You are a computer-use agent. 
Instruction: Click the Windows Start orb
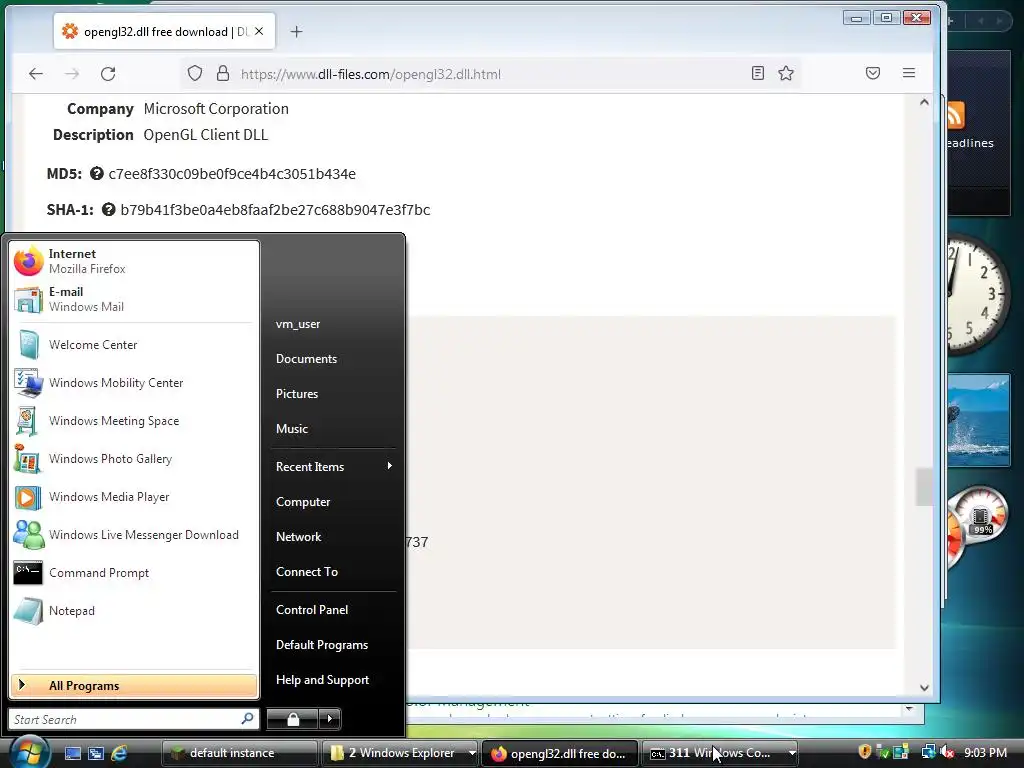pyautogui.click(x=29, y=752)
